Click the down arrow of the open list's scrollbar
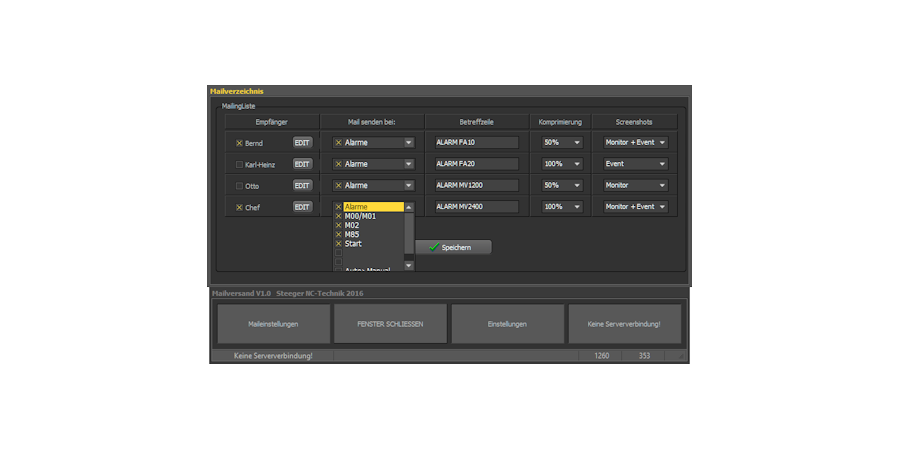Screen dimensions: 900x450 409,265
